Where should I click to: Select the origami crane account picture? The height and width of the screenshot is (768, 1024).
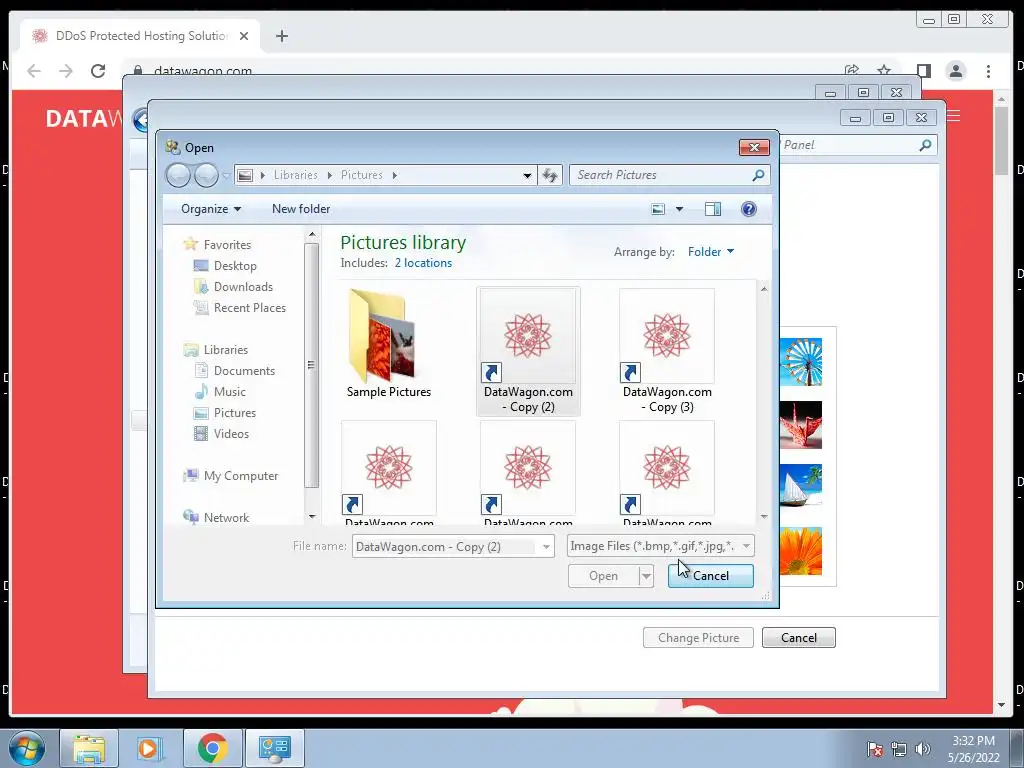[x=801, y=425]
